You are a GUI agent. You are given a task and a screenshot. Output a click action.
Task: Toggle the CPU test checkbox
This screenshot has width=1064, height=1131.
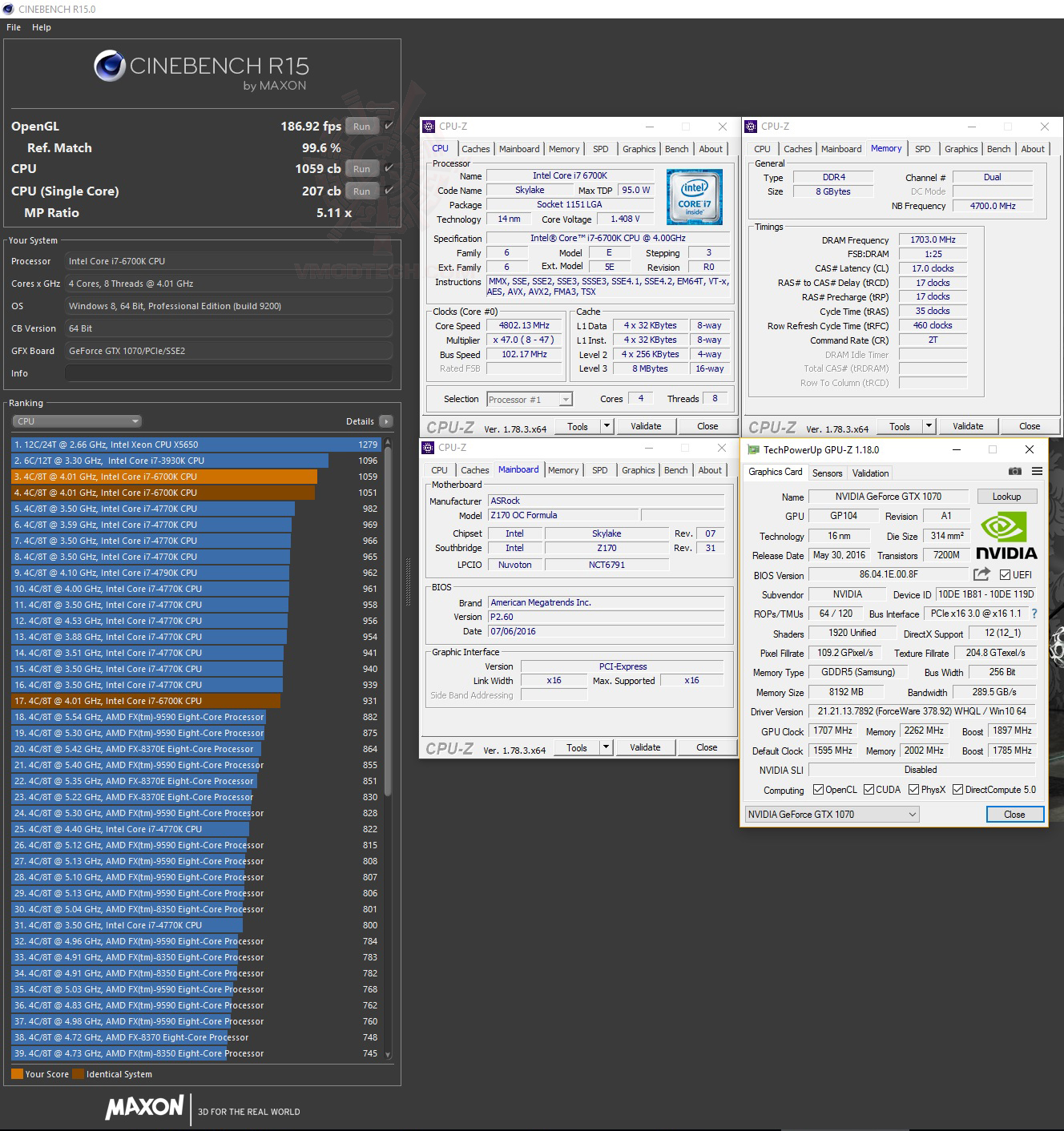[389, 168]
